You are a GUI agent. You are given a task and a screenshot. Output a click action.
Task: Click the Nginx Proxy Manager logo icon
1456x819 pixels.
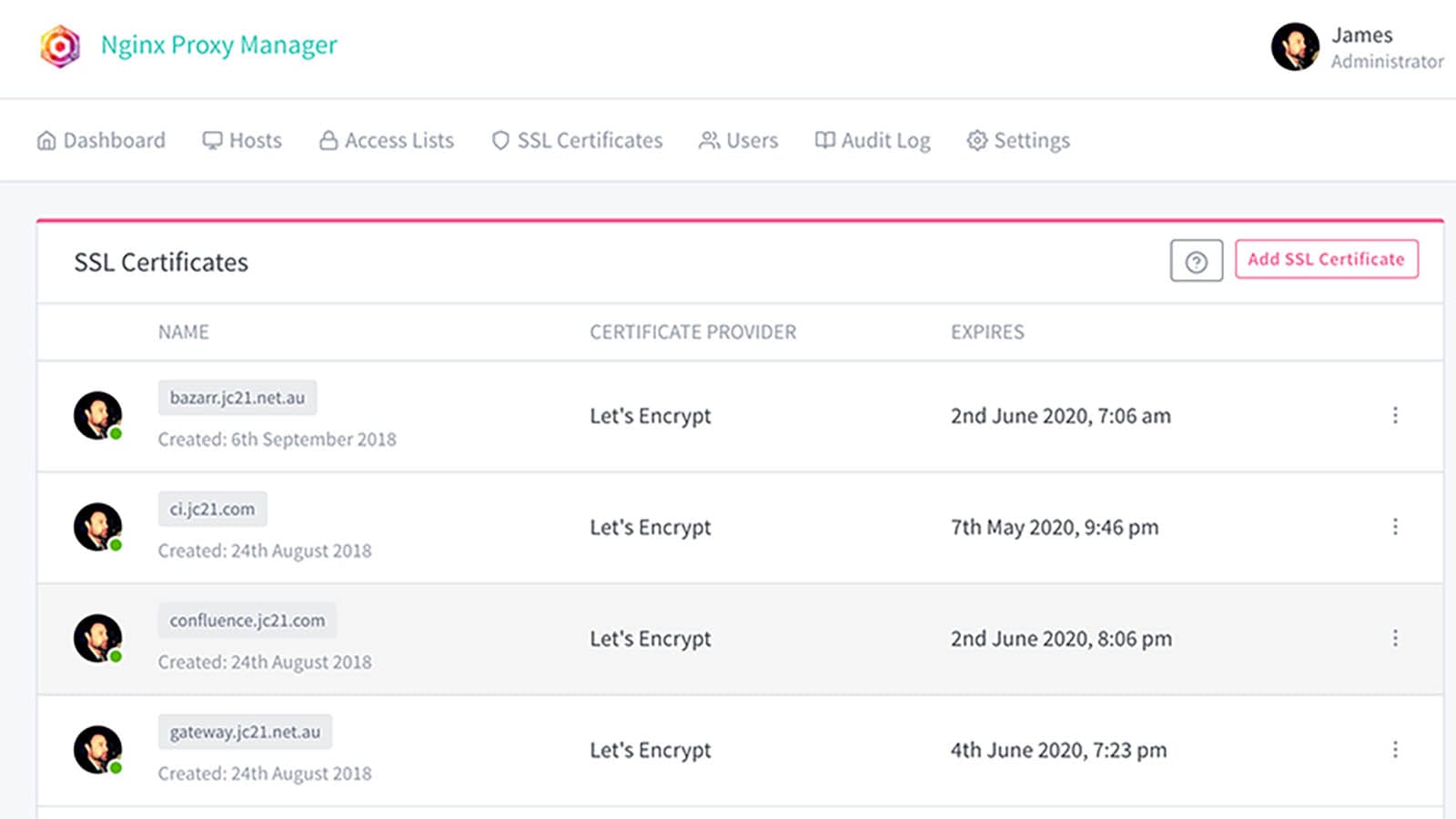pos(60,45)
